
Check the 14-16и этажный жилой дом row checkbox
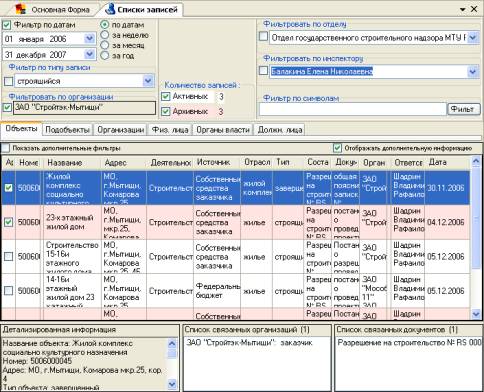click(8, 291)
